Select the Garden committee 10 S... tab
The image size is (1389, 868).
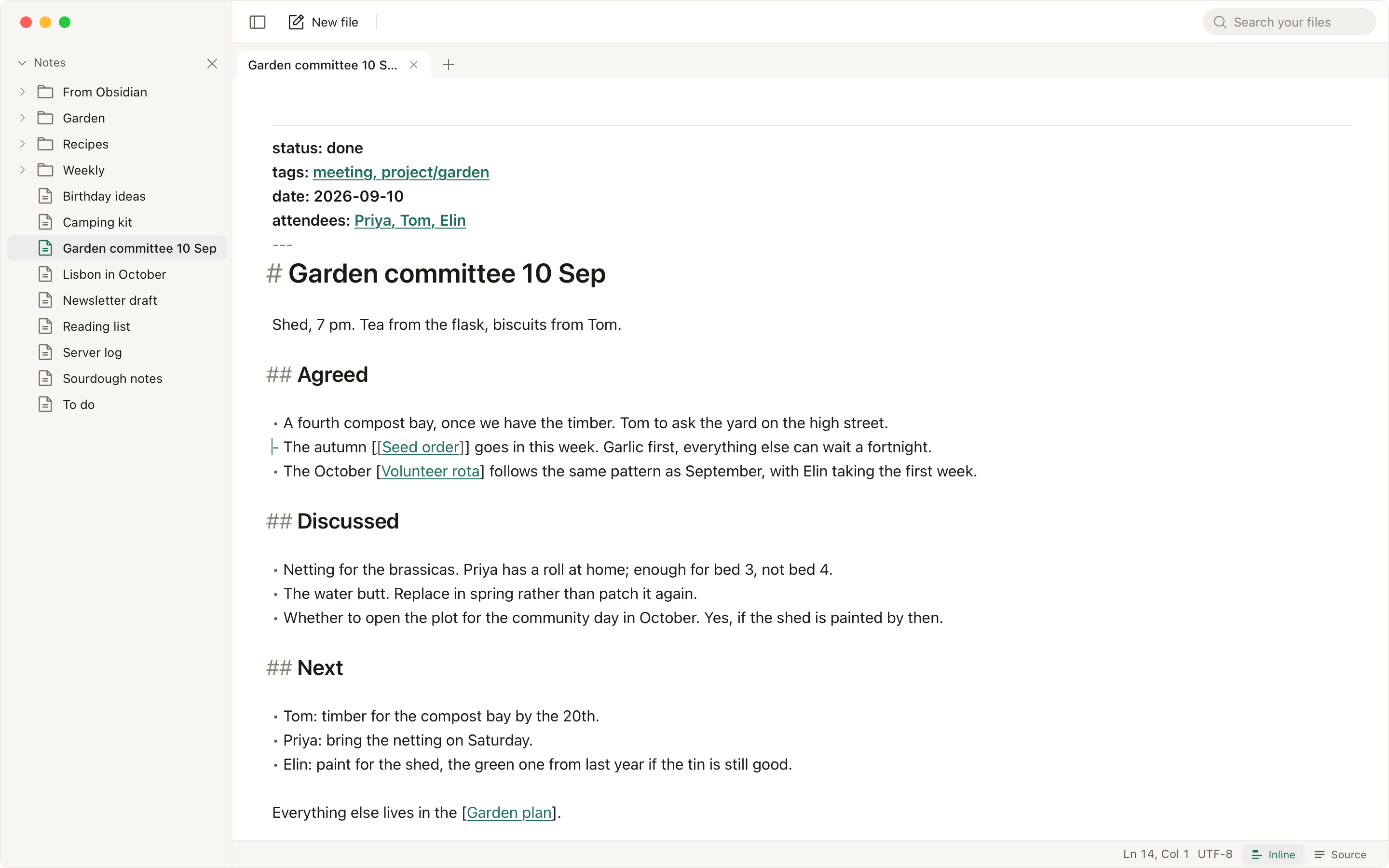[334, 65]
